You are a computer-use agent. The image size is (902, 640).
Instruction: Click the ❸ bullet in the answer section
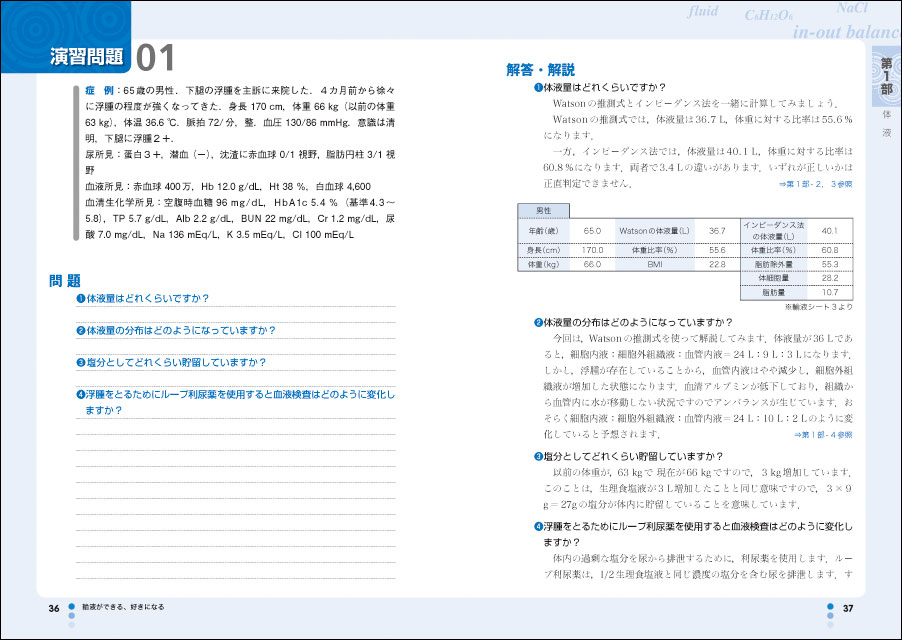tap(538, 456)
